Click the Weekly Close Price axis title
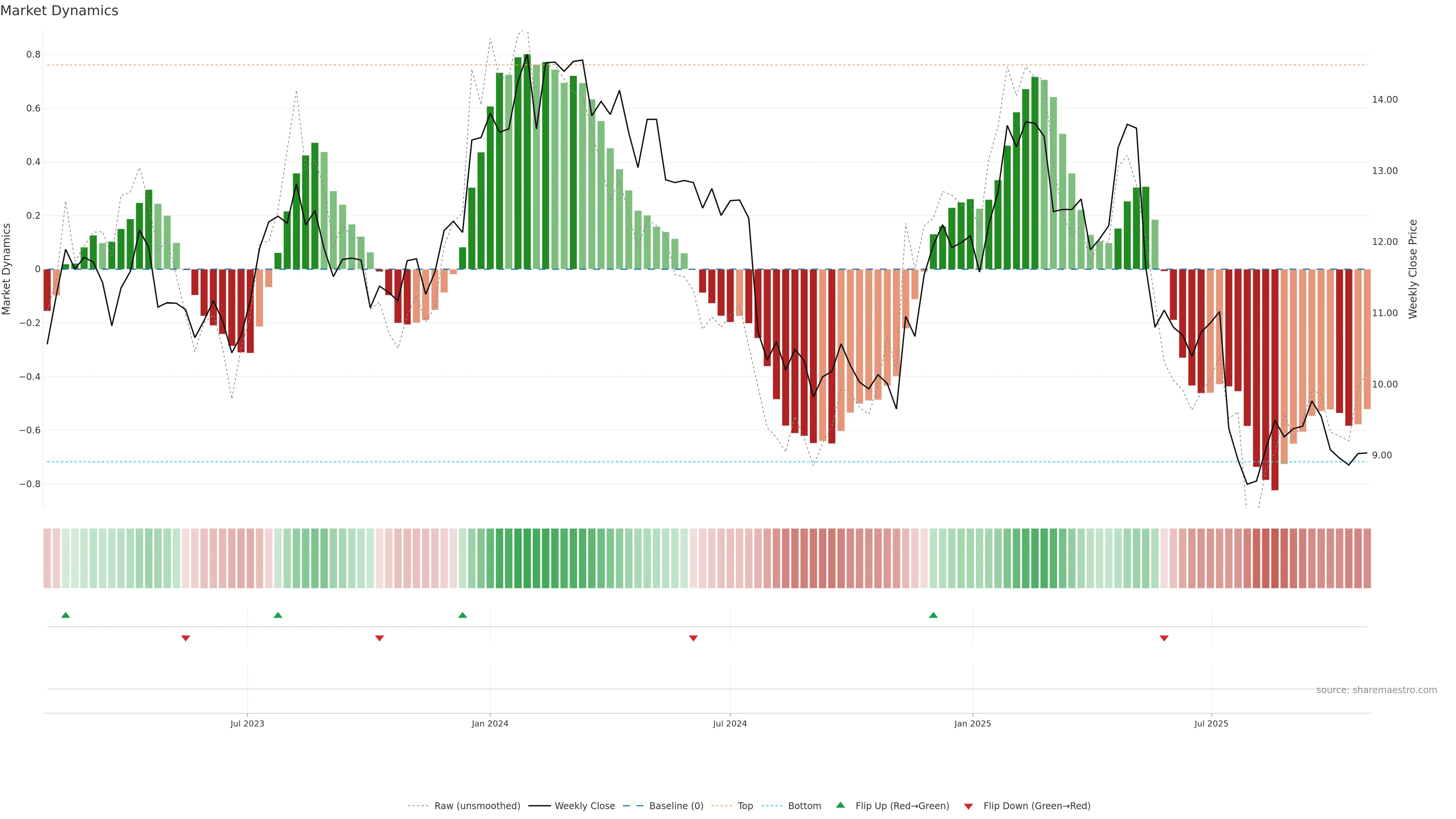This screenshot has height=819, width=1456. [1413, 269]
